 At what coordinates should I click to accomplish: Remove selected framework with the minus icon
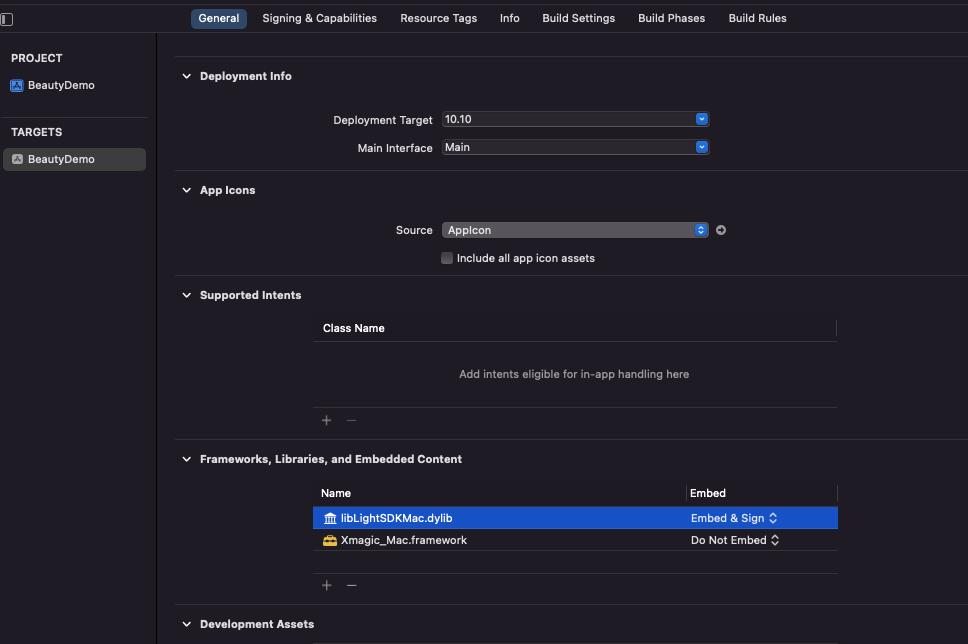pos(351,585)
